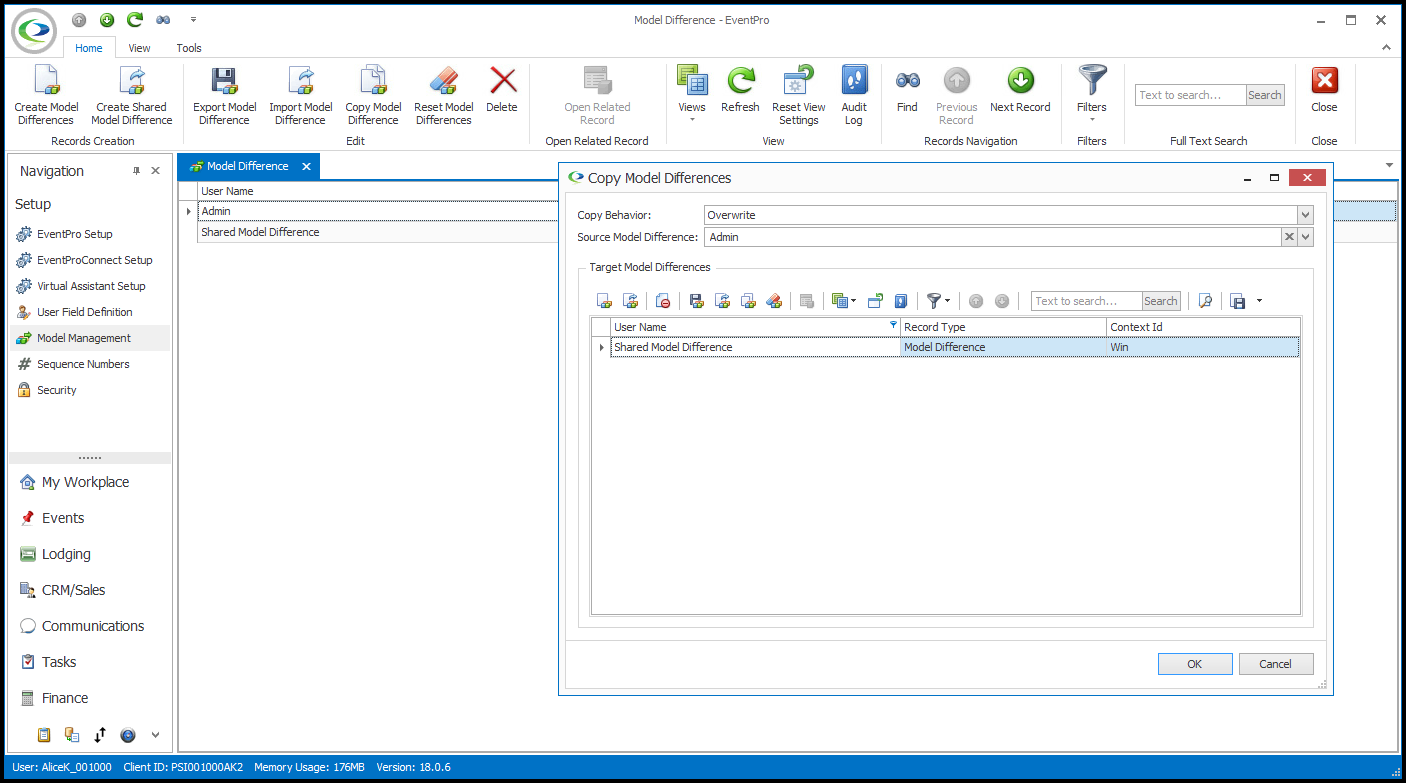
Task: Click the red Close icon in ribbon
Action: point(1324,82)
